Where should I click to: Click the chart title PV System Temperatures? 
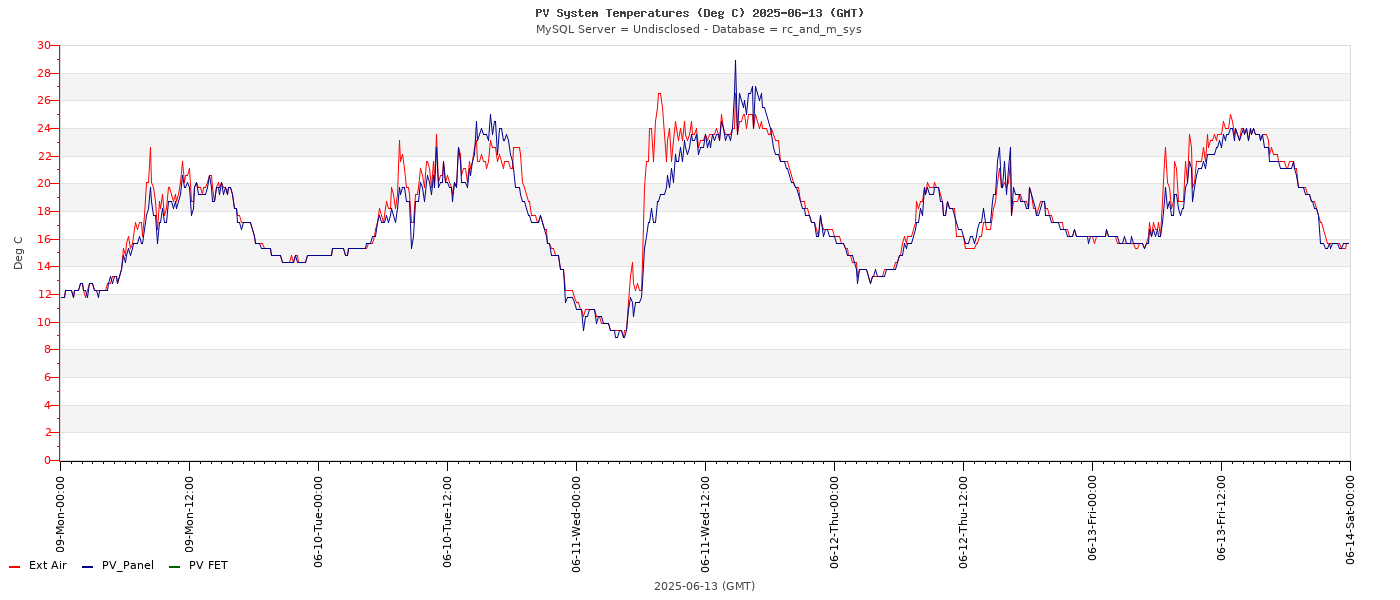(x=700, y=13)
